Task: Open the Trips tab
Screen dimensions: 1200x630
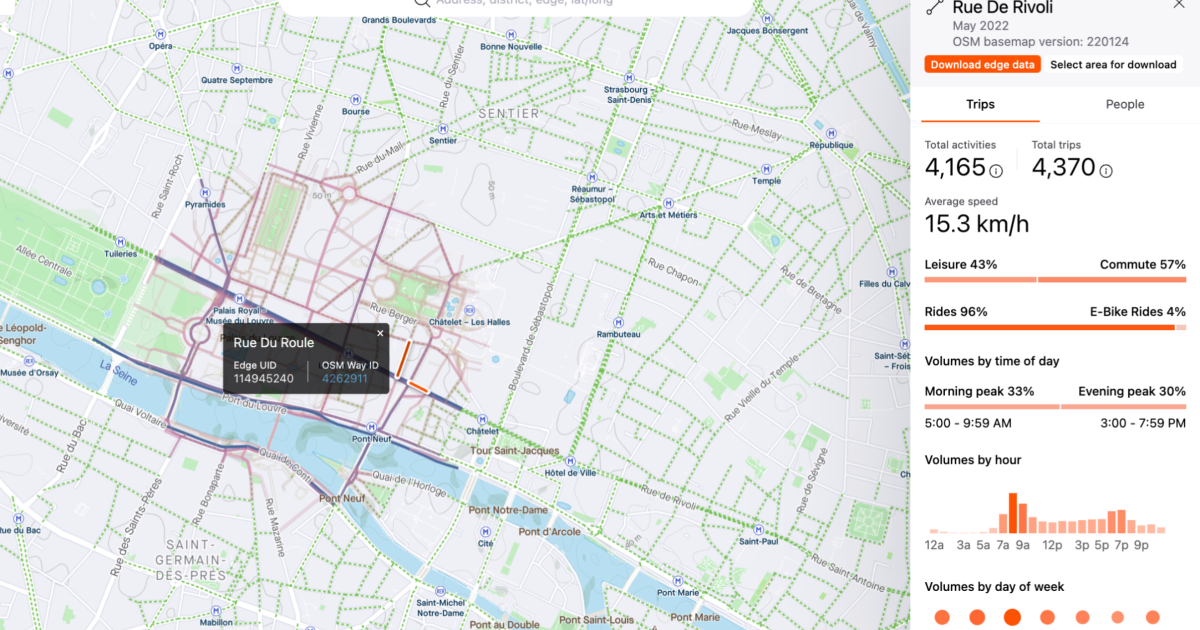Action: pyautogui.click(x=980, y=104)
